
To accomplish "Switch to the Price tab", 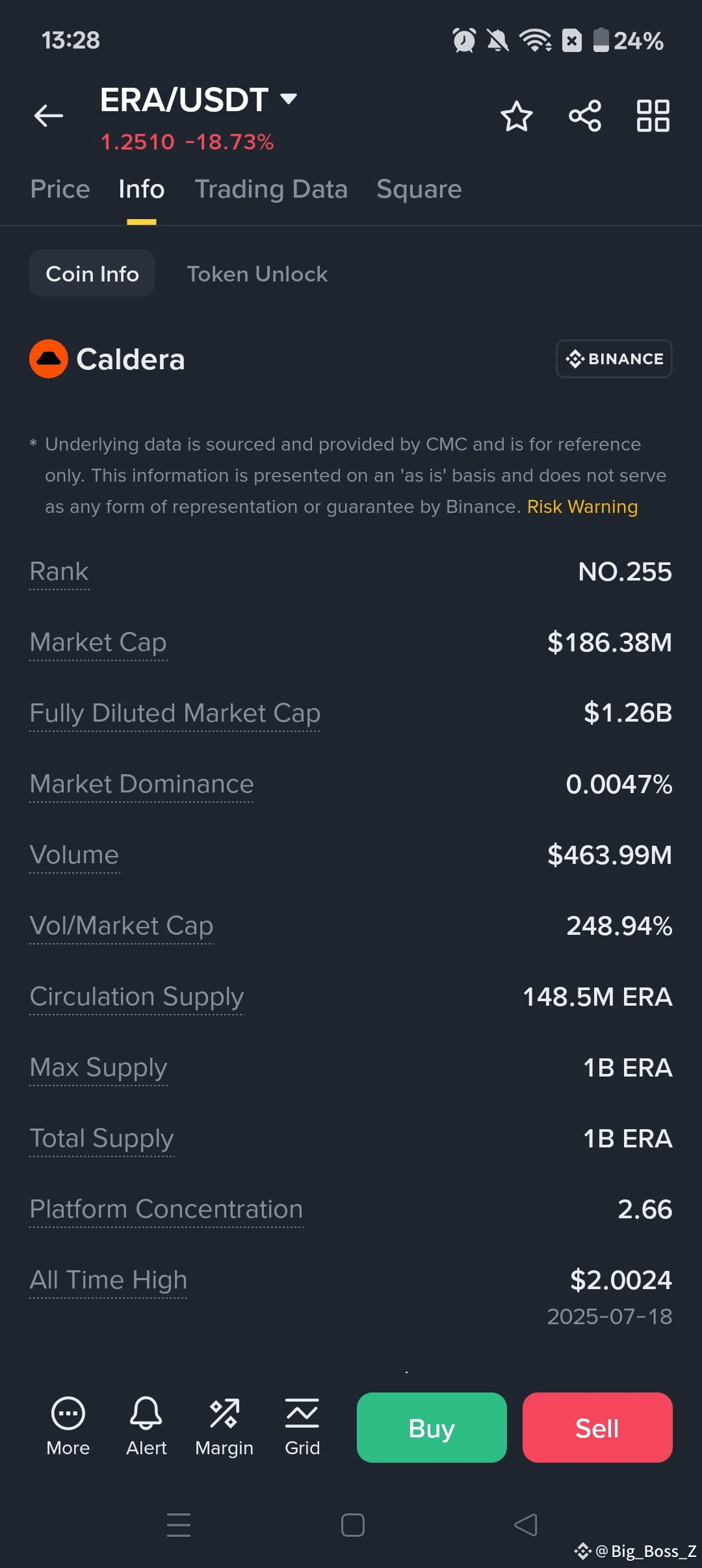I will [60, 189].
